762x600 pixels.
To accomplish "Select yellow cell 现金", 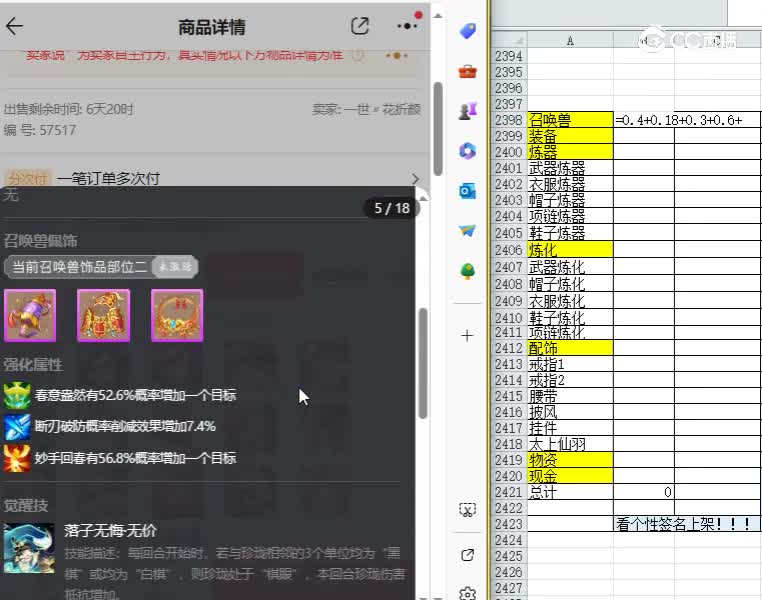I will [570, 476].
